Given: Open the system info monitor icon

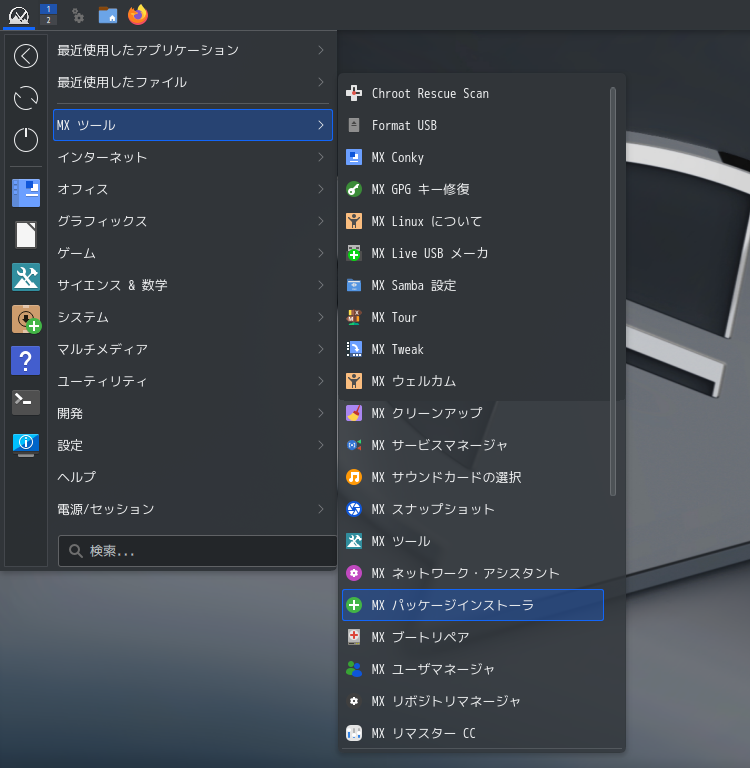Looking at the screenshot, I should tap(26, 444).
